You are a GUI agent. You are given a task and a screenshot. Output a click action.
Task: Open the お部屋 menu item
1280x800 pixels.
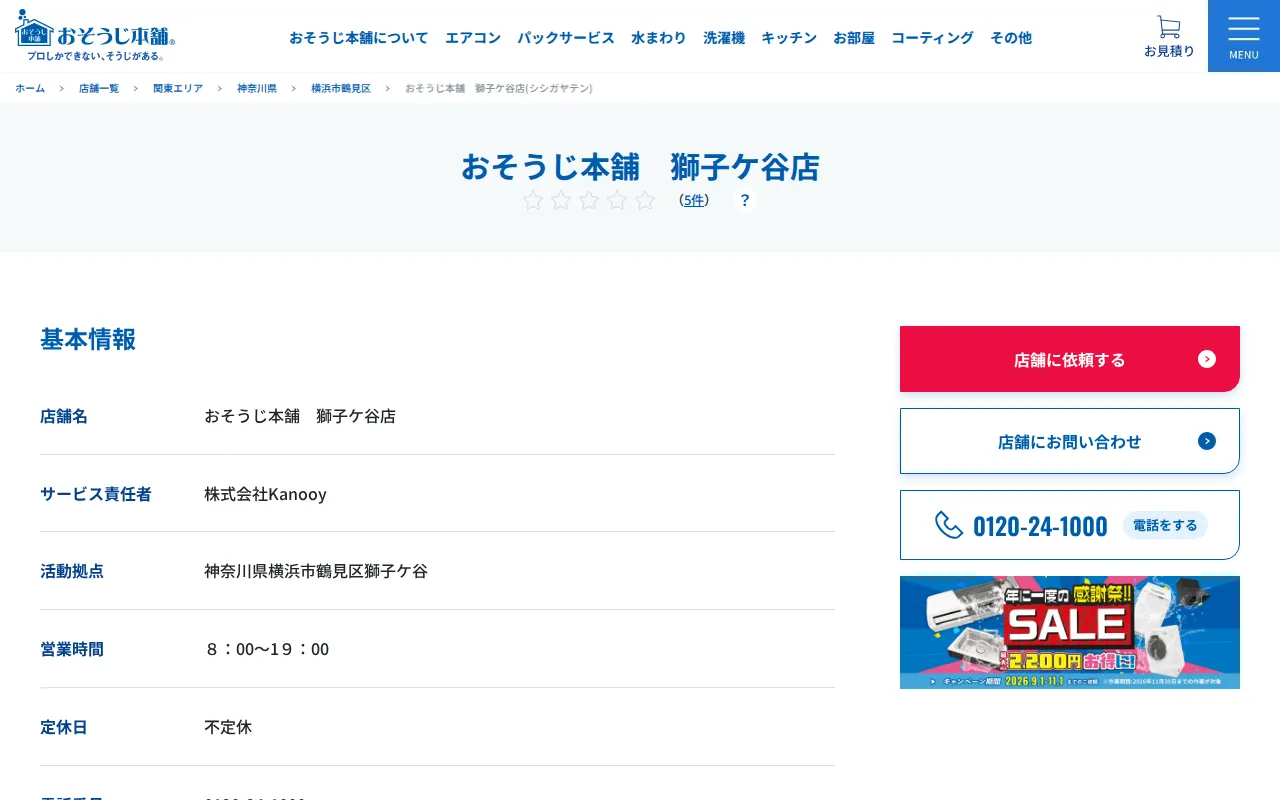coord(854,37)
